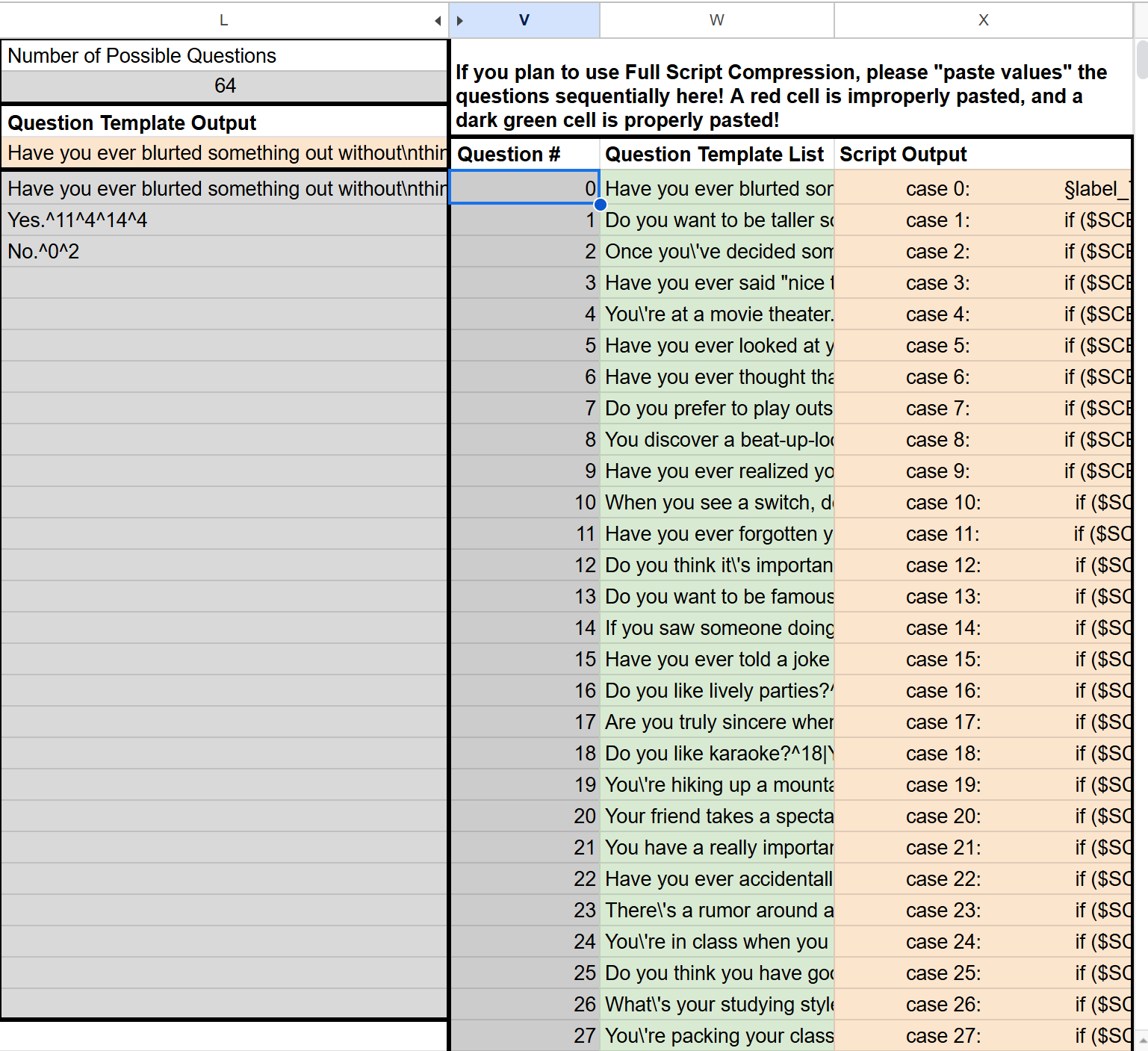Click the 'No.^0^2' cell
Image resolution: width=1148 pixels, height=1051 pixels.
224,252
